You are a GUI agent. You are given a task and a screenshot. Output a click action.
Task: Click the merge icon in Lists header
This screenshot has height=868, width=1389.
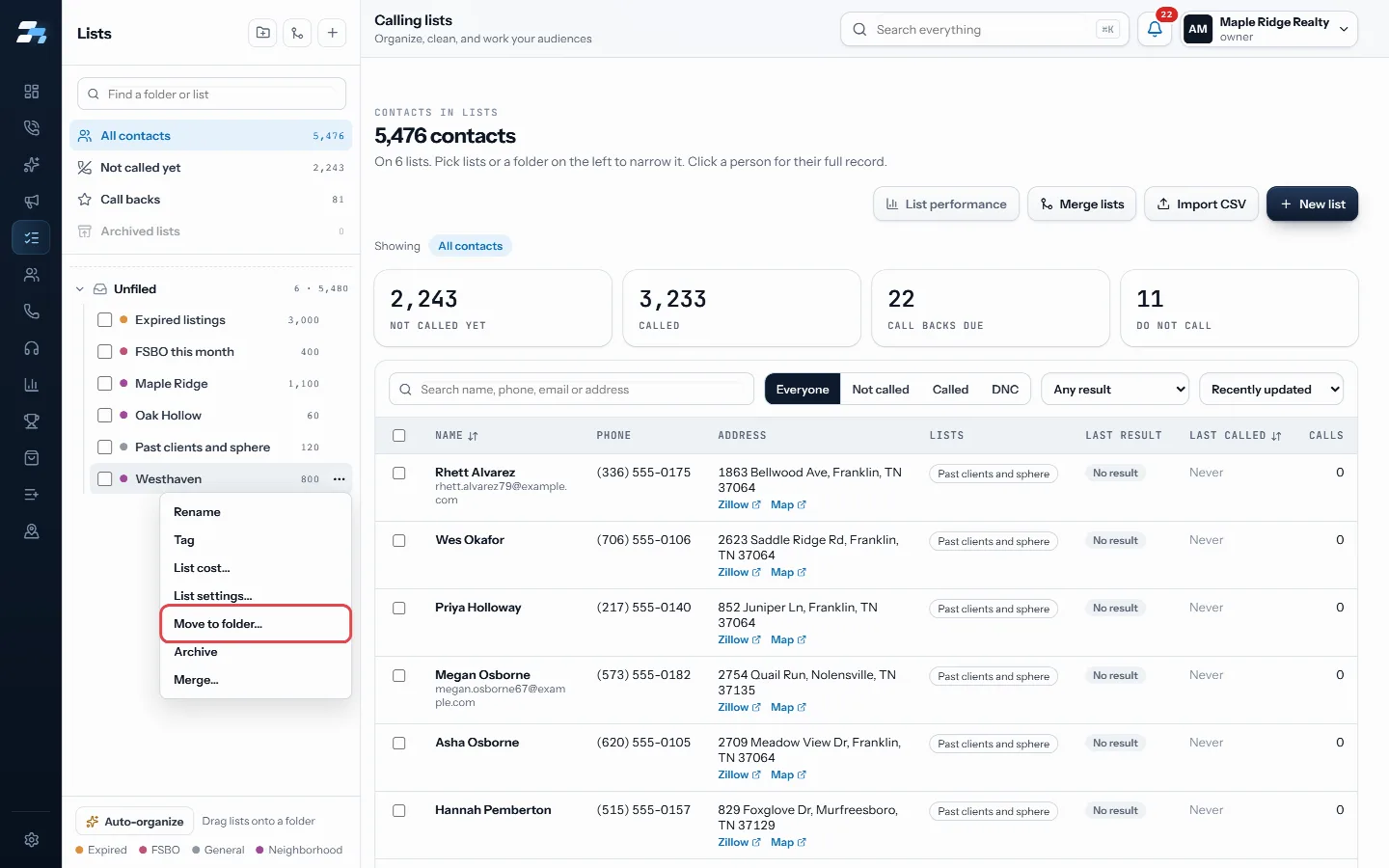(297, 33)
